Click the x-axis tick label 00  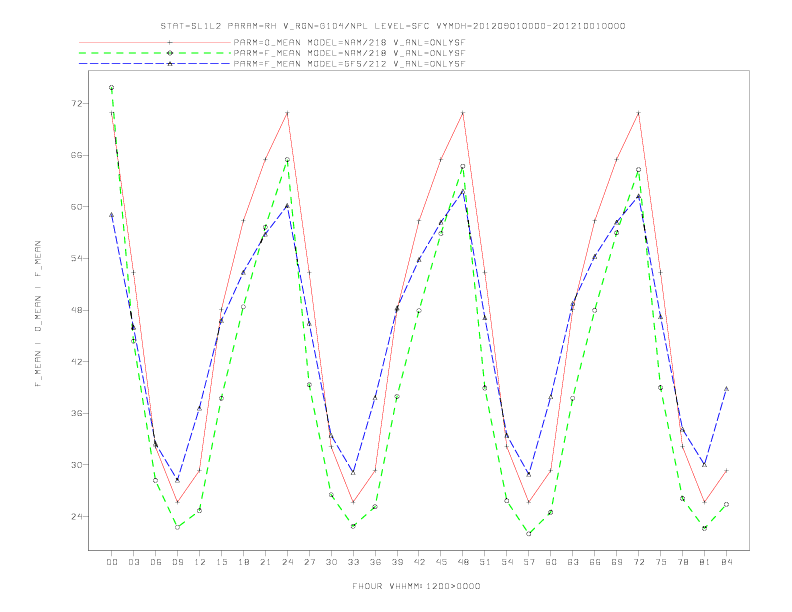pyautogui.click(x=112, y=562)
